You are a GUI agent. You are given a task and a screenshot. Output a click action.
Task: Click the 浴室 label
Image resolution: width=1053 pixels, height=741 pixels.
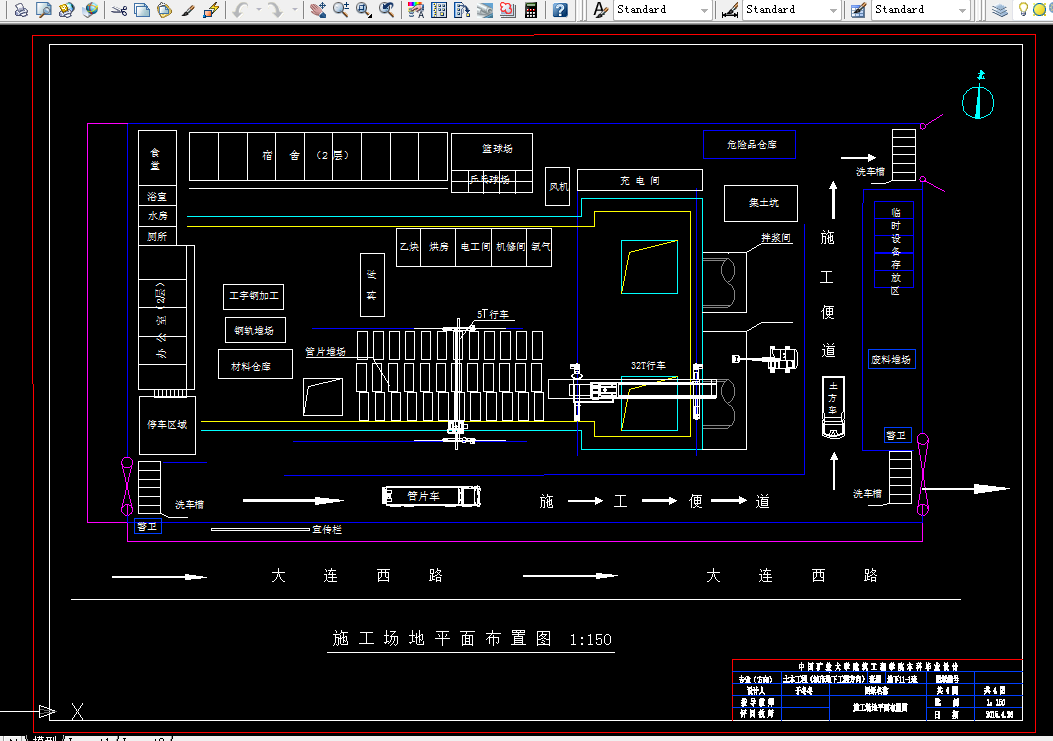(157, 196)
